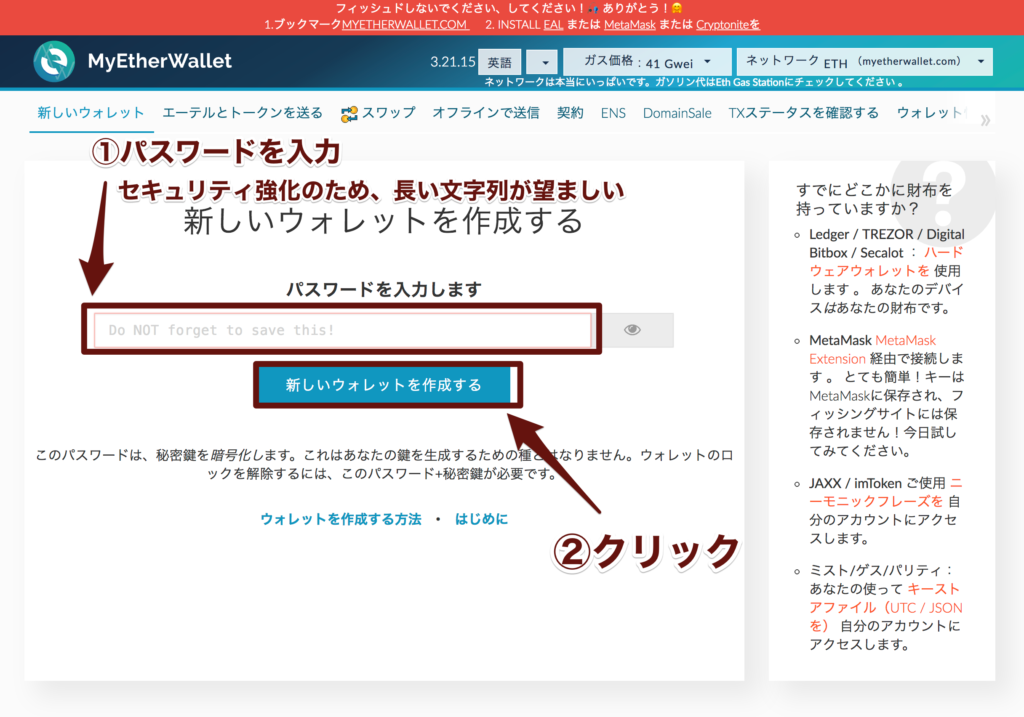
Task: Click the text JAXX / imToken ご使用
Action: pyautogui.click(x=877, y=483)
